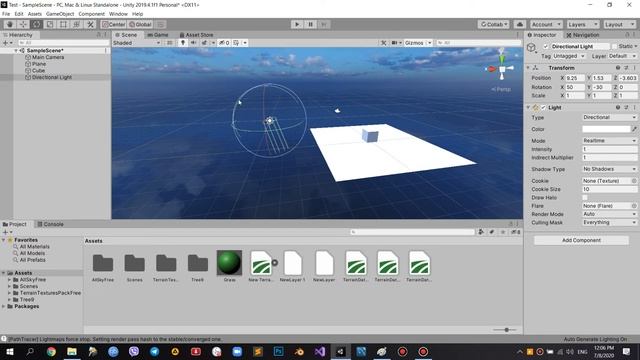Open the light Type Directional dropdown
The width and height of the screenshot is (640, 360).
[609, 118]
